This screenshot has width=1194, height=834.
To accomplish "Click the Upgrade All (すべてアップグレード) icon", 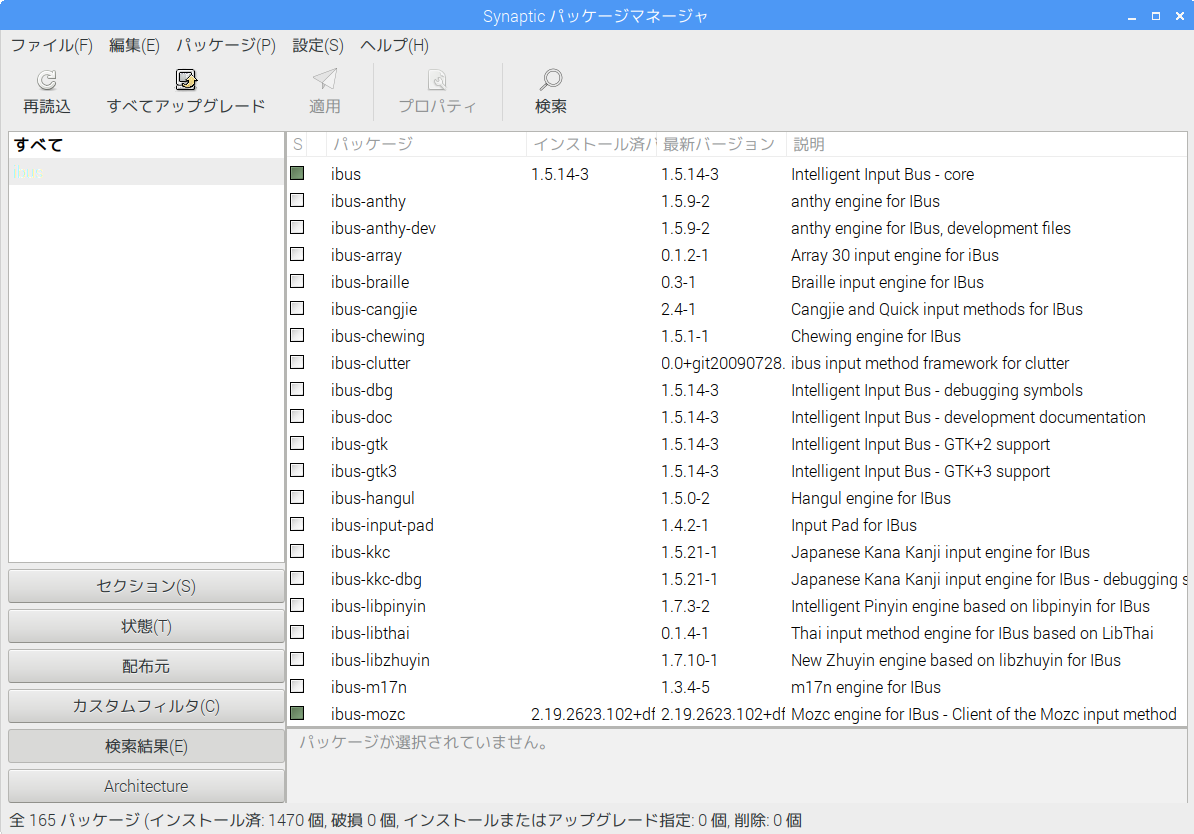I will (186, 80).
